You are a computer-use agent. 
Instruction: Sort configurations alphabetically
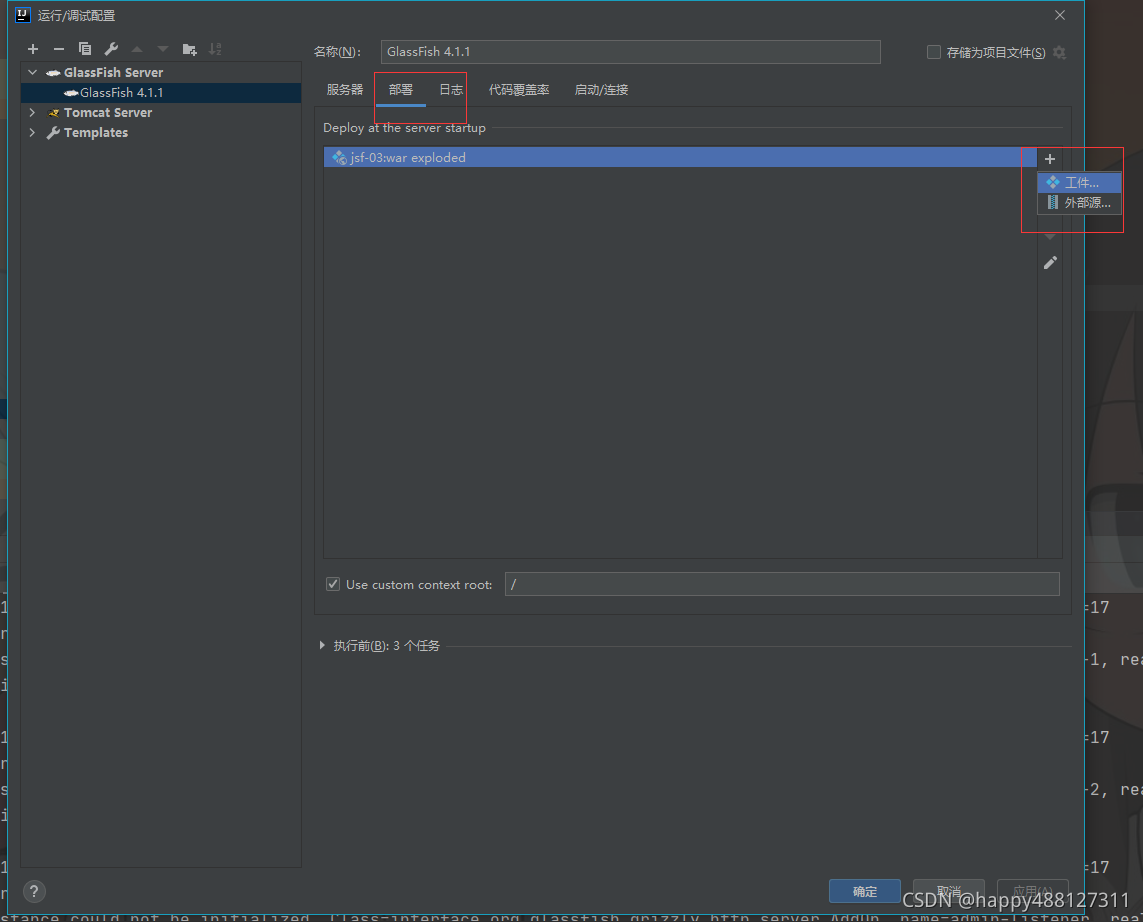coord(215,49)
